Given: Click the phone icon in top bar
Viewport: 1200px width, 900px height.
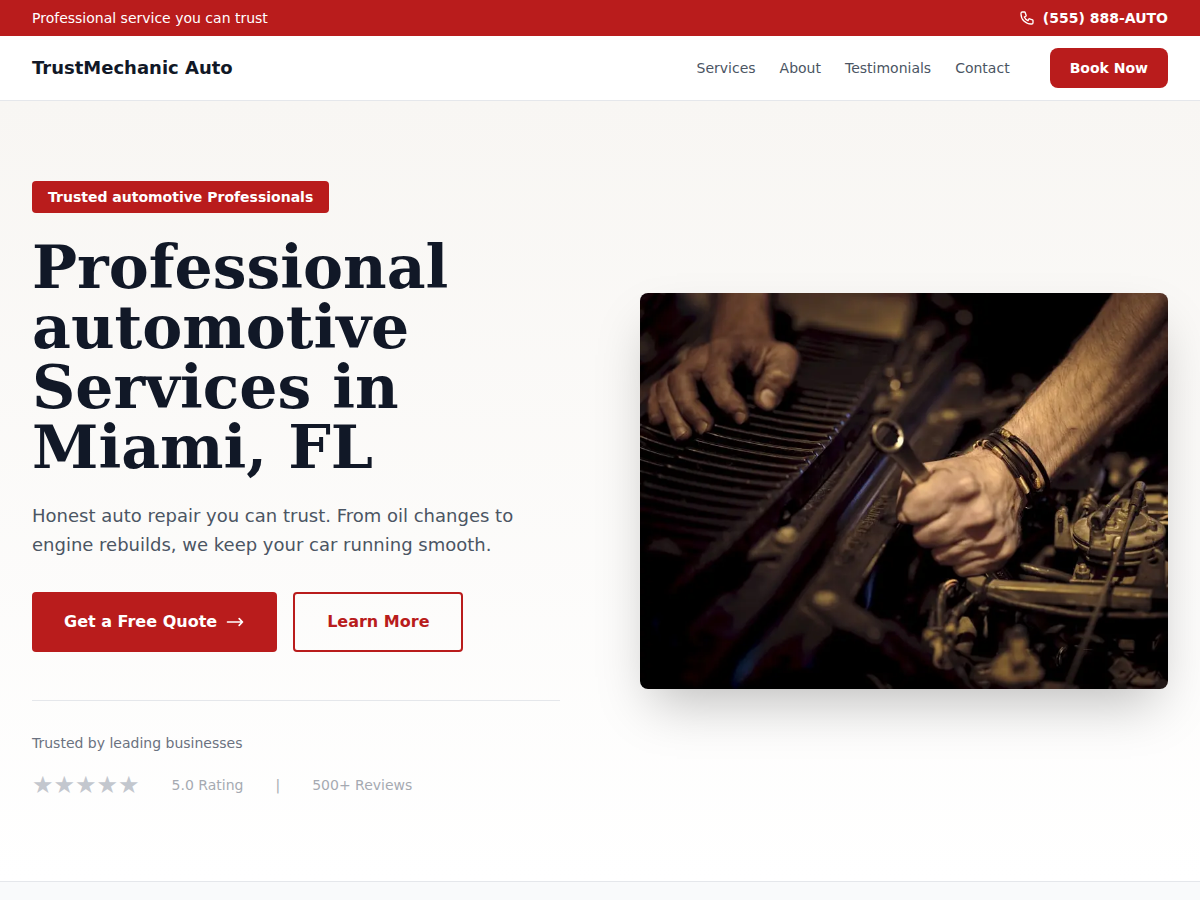Looking at the screenshot, I should point(1027,18).
